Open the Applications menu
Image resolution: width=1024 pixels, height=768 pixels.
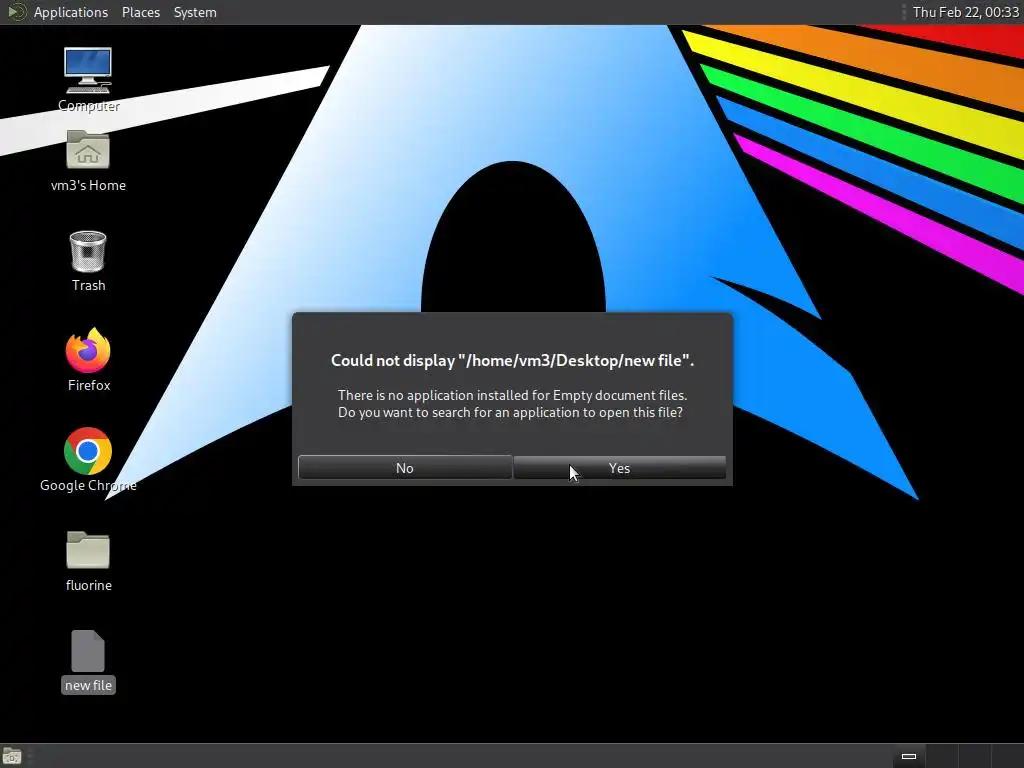click(x=71, y=12)
